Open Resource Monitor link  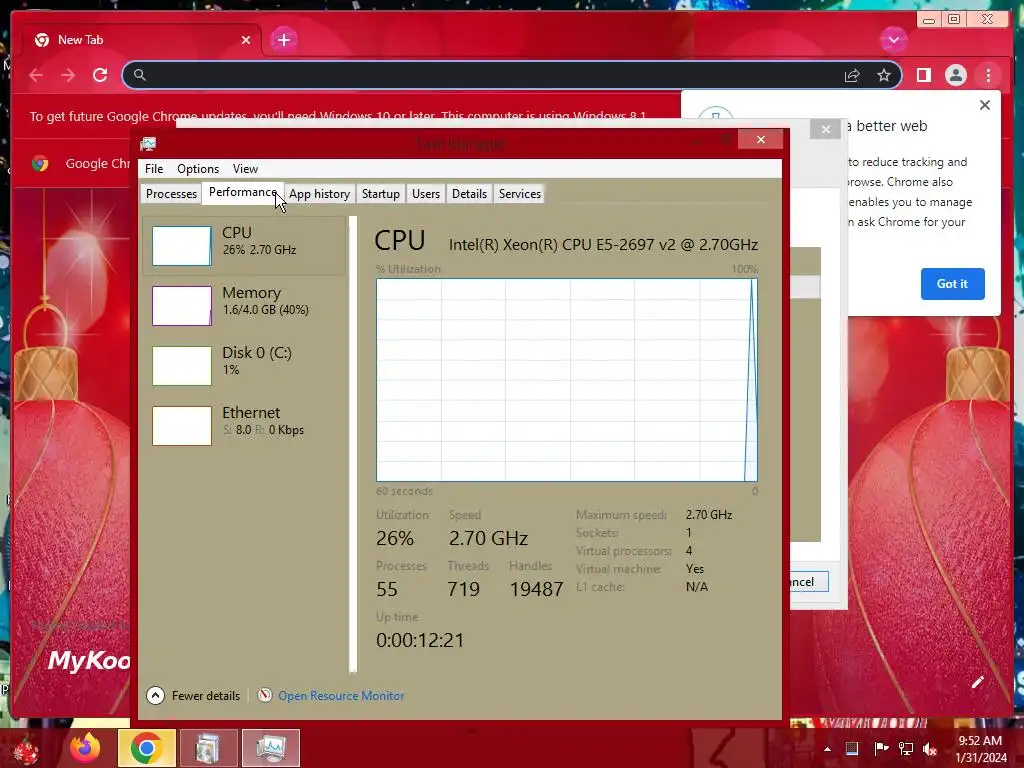tap(341, 696)
